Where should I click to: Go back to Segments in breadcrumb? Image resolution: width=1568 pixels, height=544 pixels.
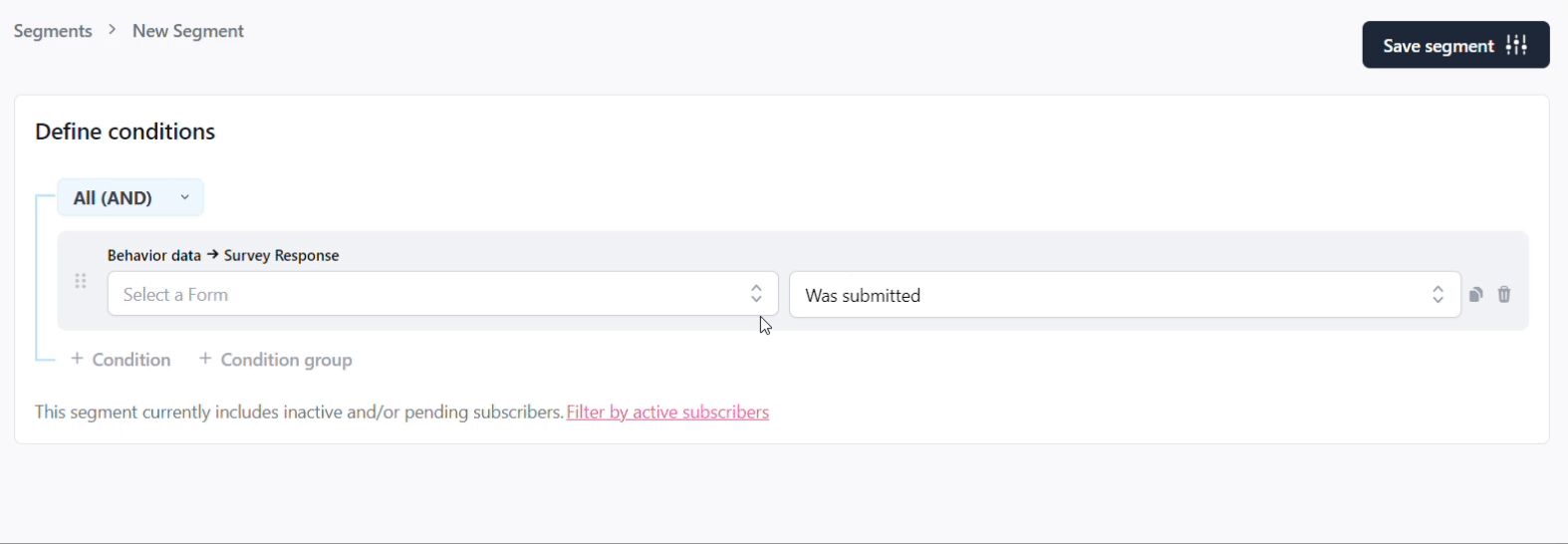tap(53, 31)
